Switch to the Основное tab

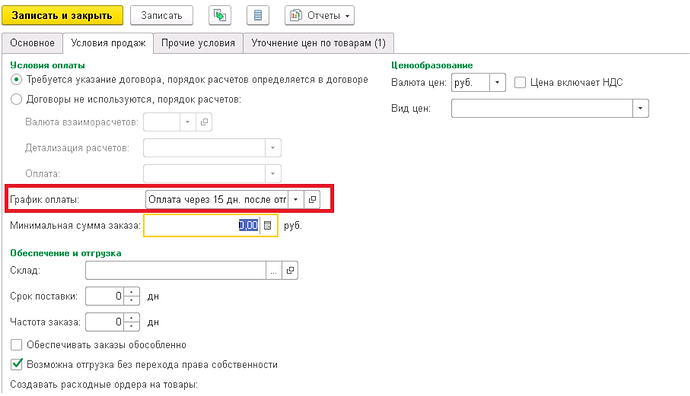(32, 43)
